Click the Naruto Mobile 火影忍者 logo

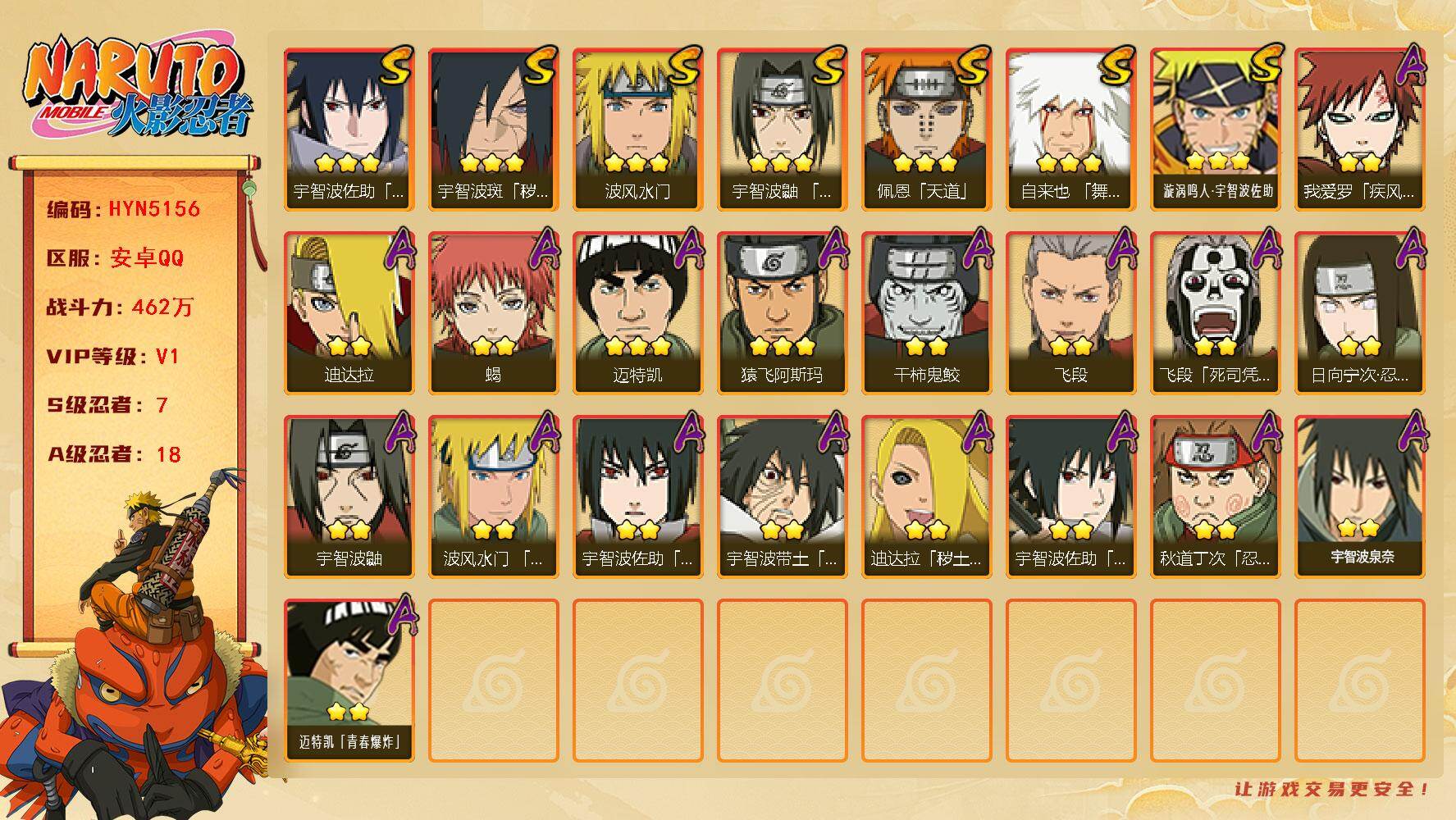137,88
